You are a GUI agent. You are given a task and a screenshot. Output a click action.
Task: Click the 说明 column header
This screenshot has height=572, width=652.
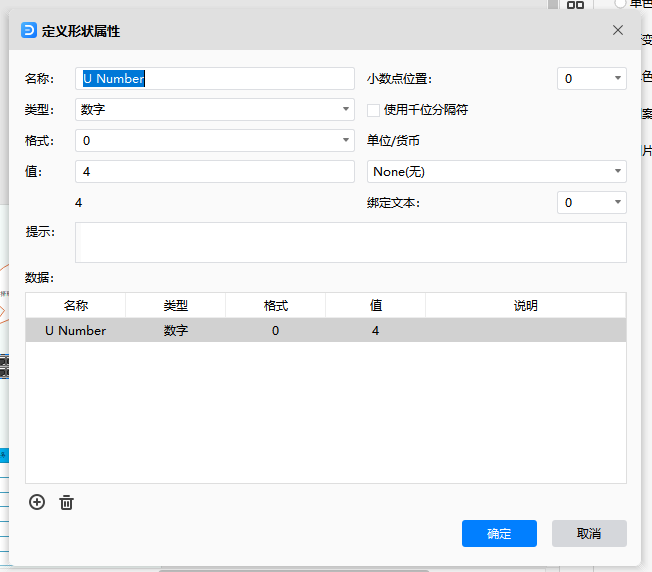coord(526,306)
